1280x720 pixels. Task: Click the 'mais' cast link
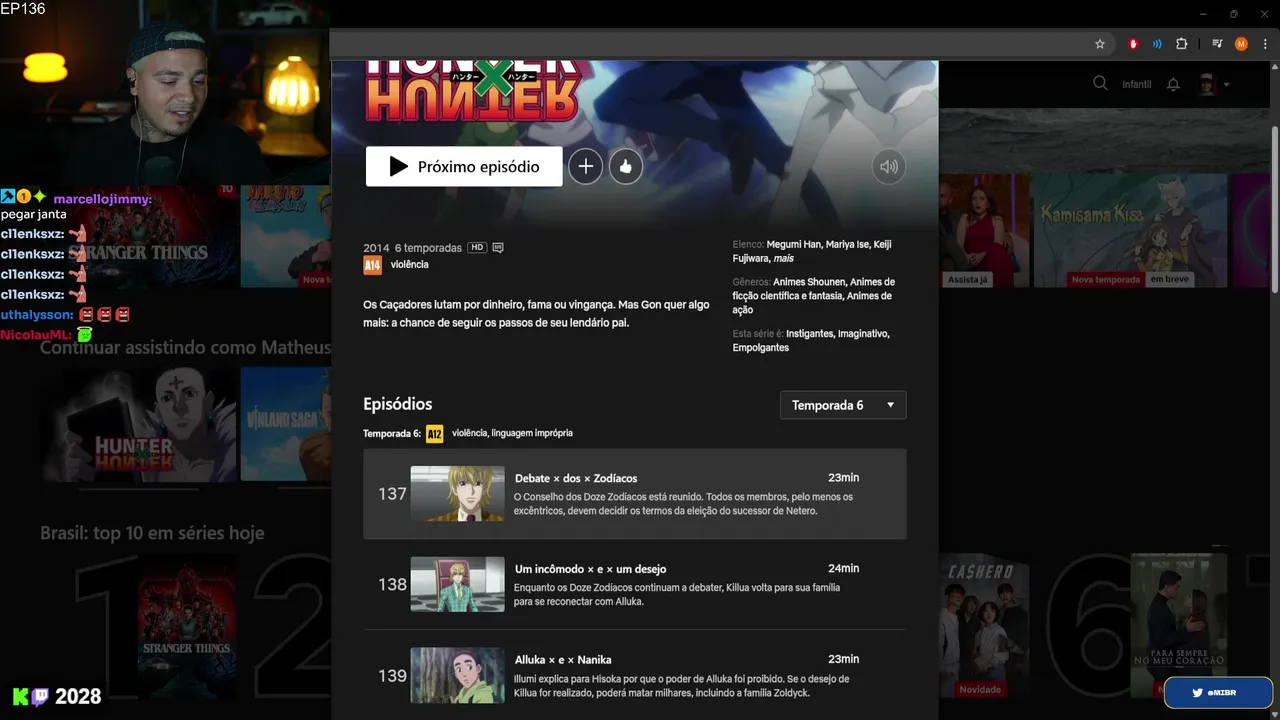click(784, 258)
